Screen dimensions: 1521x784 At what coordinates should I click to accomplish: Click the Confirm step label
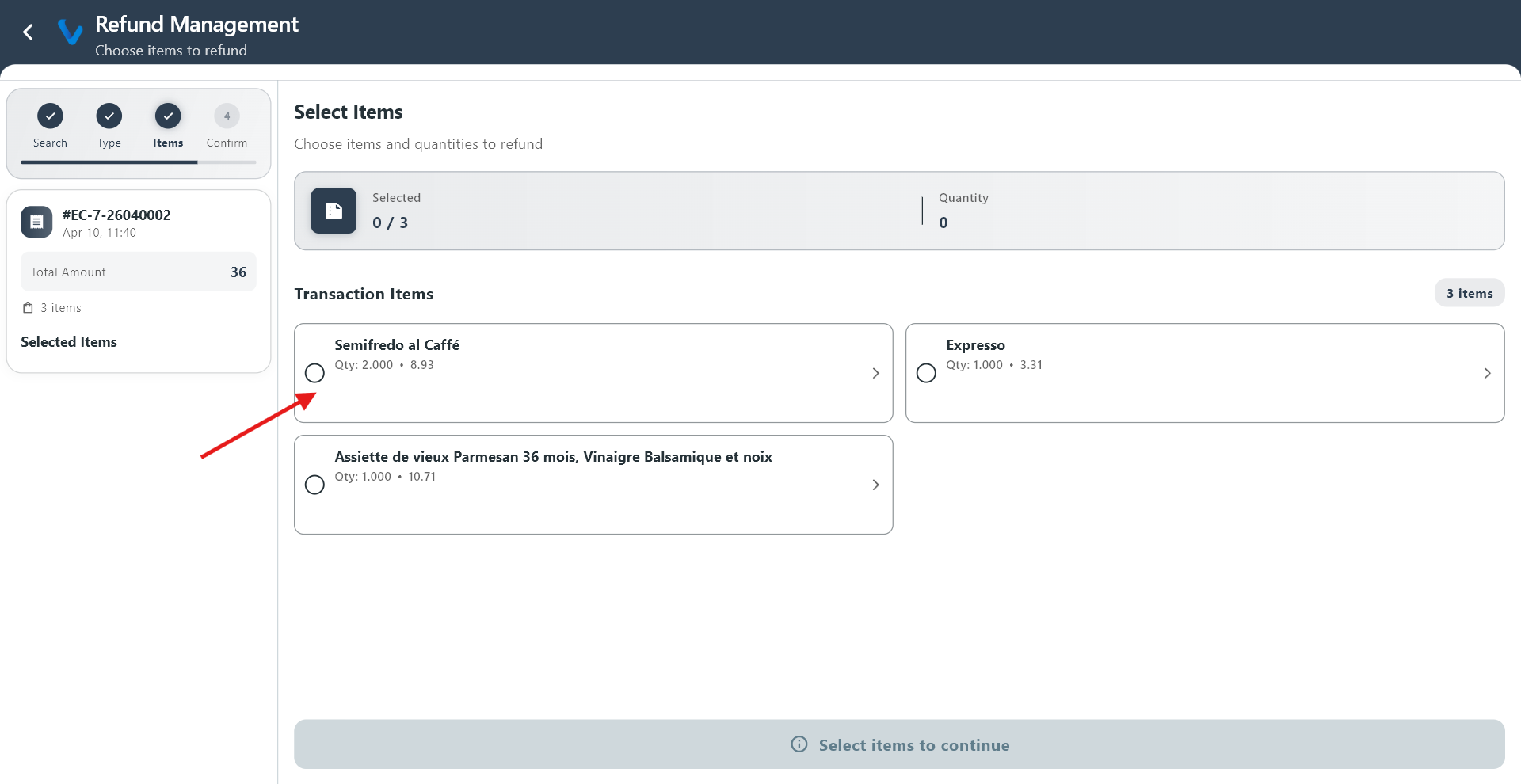227,143
